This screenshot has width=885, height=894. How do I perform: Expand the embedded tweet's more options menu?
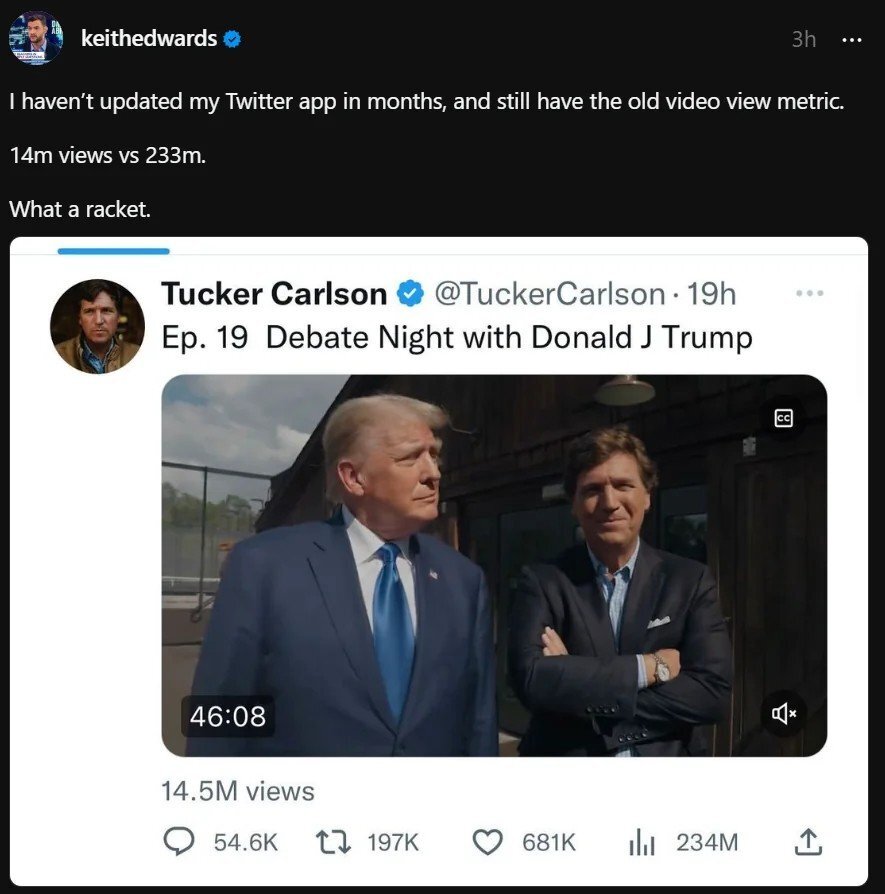pyautogui.click(x=808, y=293)
